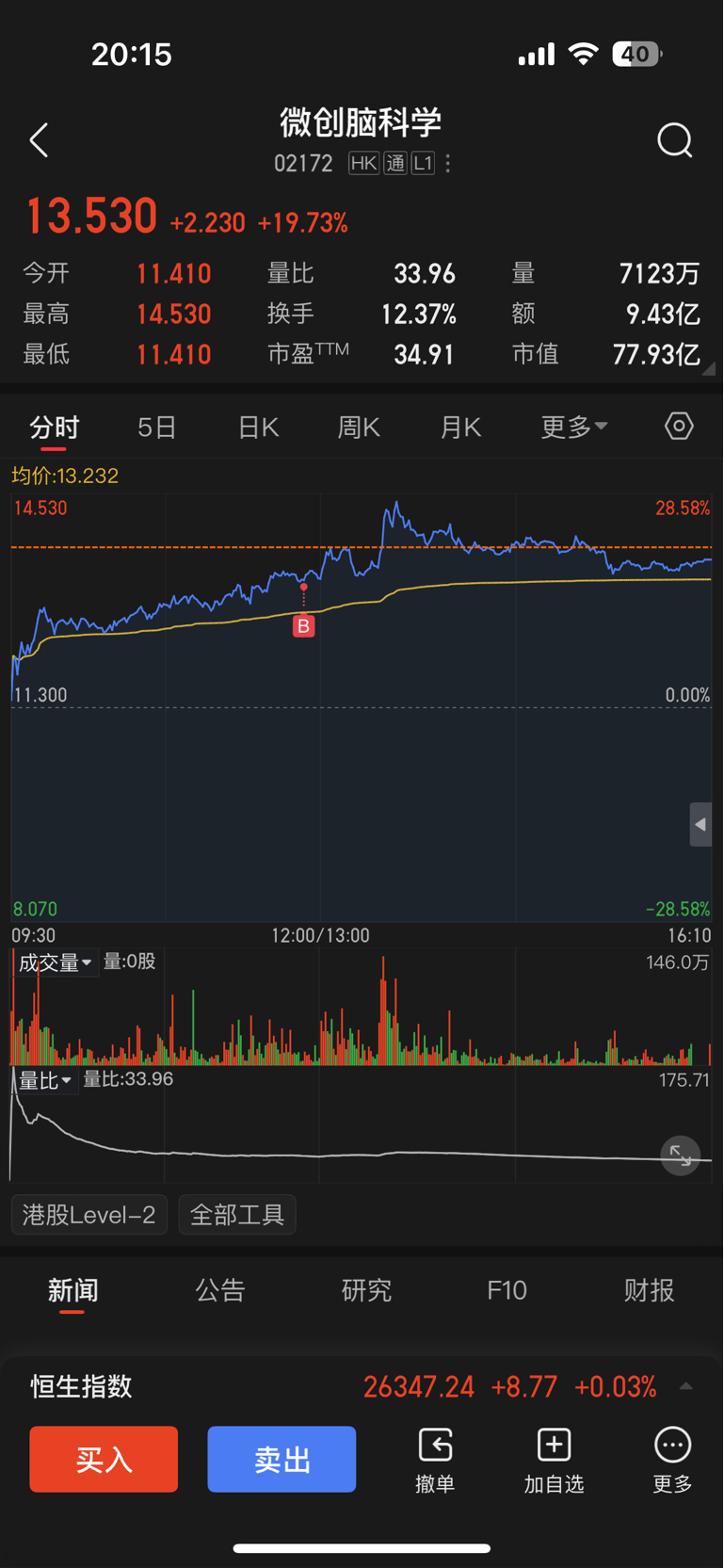This screenshot has width=724, height=1568.
Task: Click the HK market badge
Action: [363, 164]
